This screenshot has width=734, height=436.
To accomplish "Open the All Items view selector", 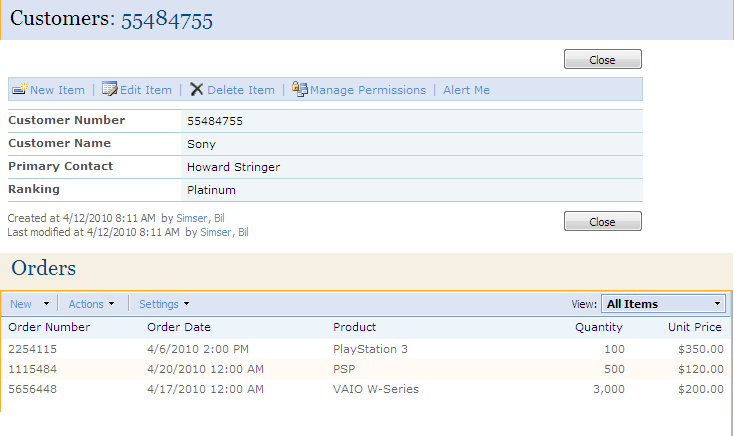I will pos(663,303).
